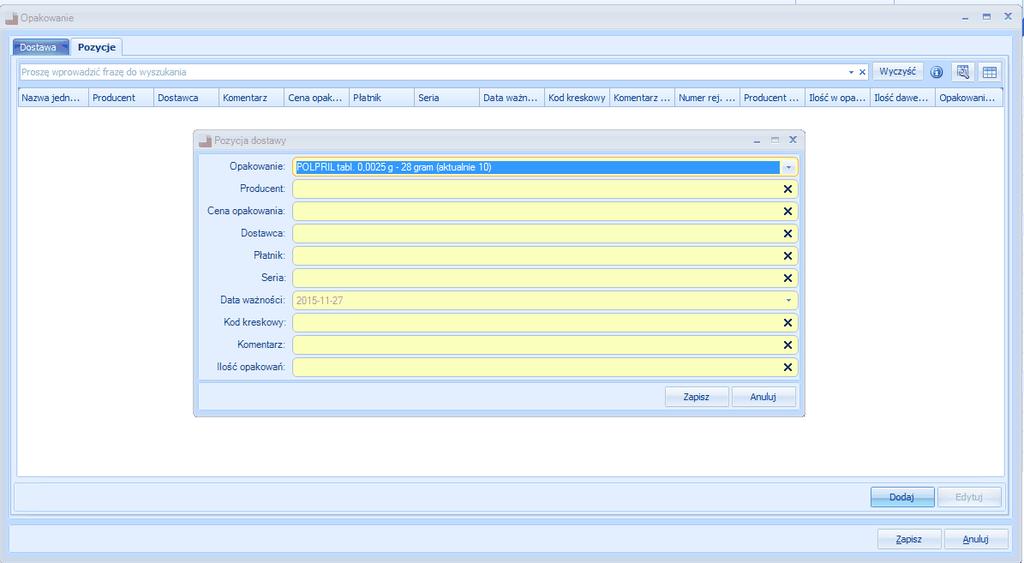Close the Pozycja dostawy dialog
This screenshot has width=1024, height=563.
click(793, 140)
